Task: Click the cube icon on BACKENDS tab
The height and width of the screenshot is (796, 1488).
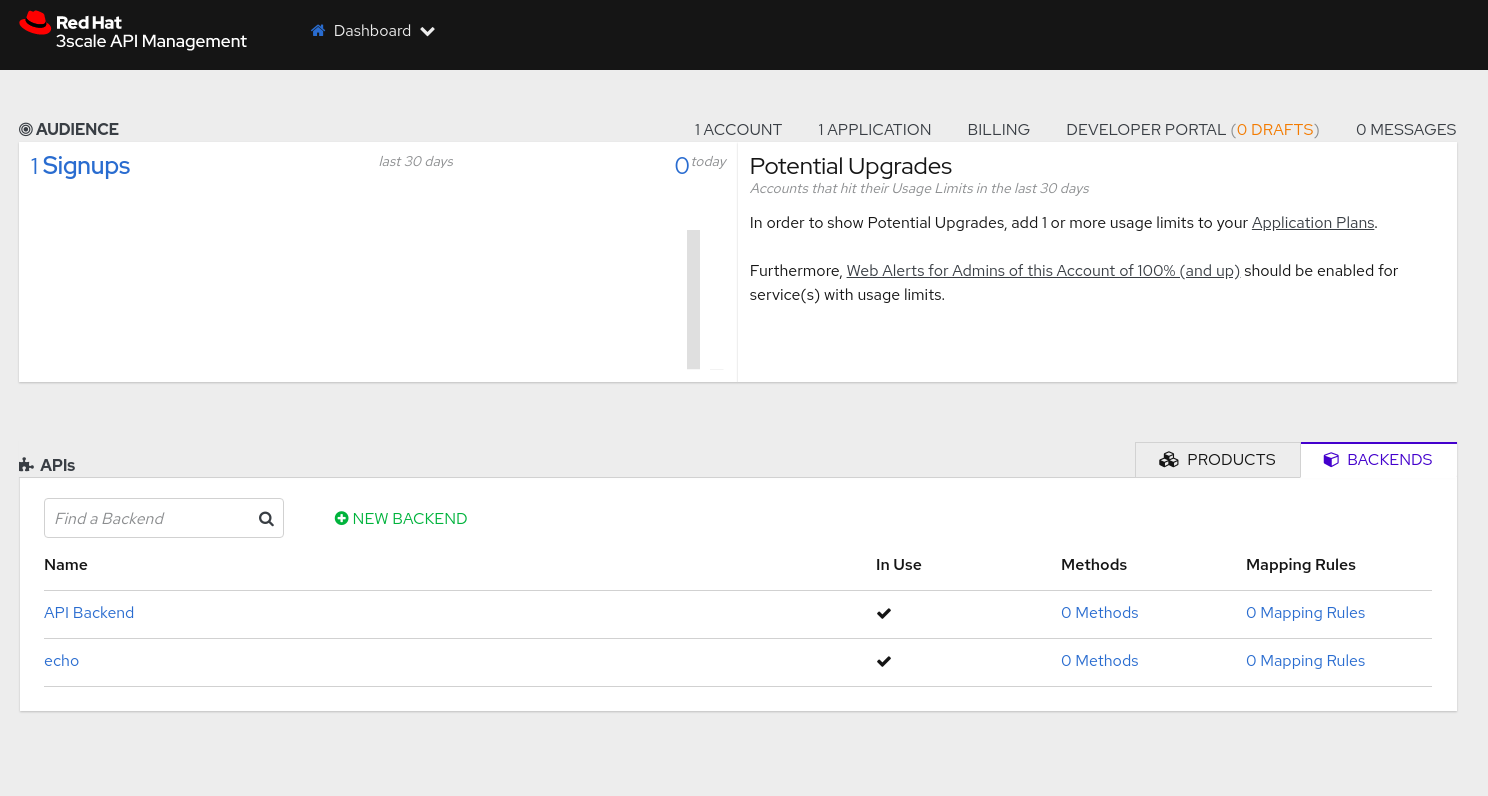Action: click(1330, 460)
